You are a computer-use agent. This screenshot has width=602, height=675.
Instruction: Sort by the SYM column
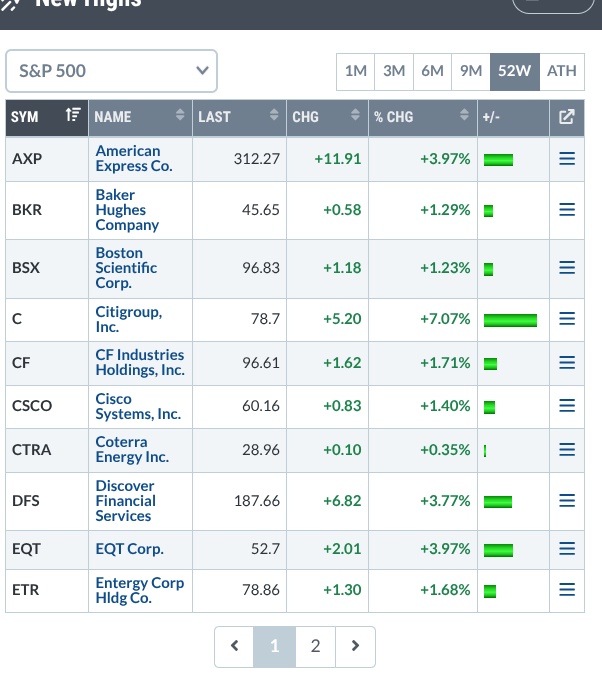(x=47, y=117)
